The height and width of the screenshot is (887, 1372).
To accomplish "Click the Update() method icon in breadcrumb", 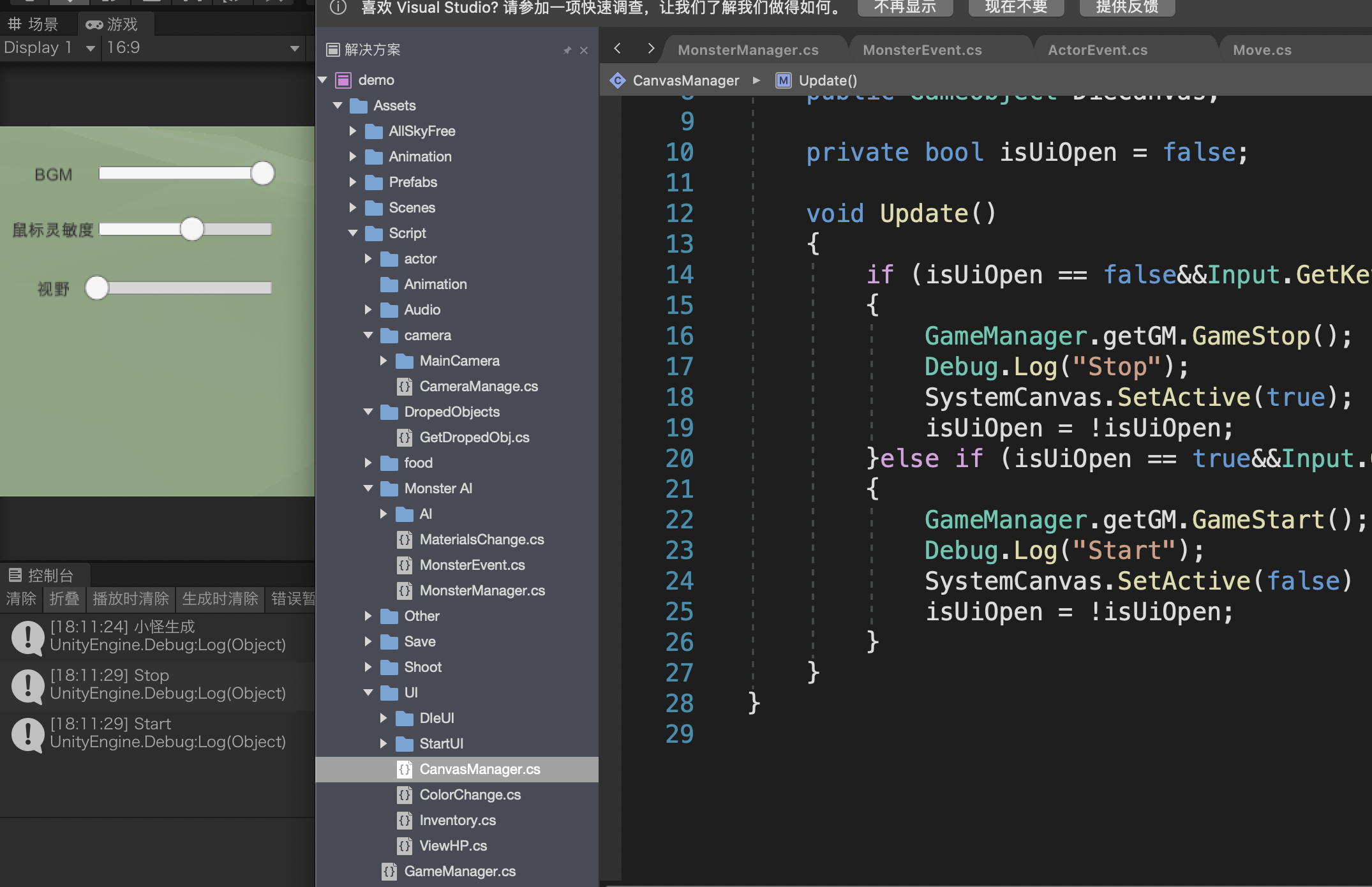I will coord(783,80).
